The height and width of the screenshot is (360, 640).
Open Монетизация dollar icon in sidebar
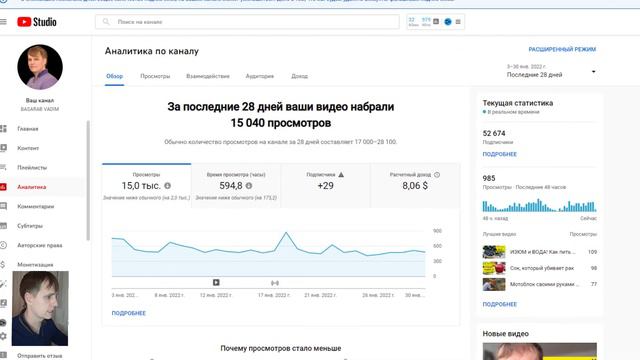3,264
